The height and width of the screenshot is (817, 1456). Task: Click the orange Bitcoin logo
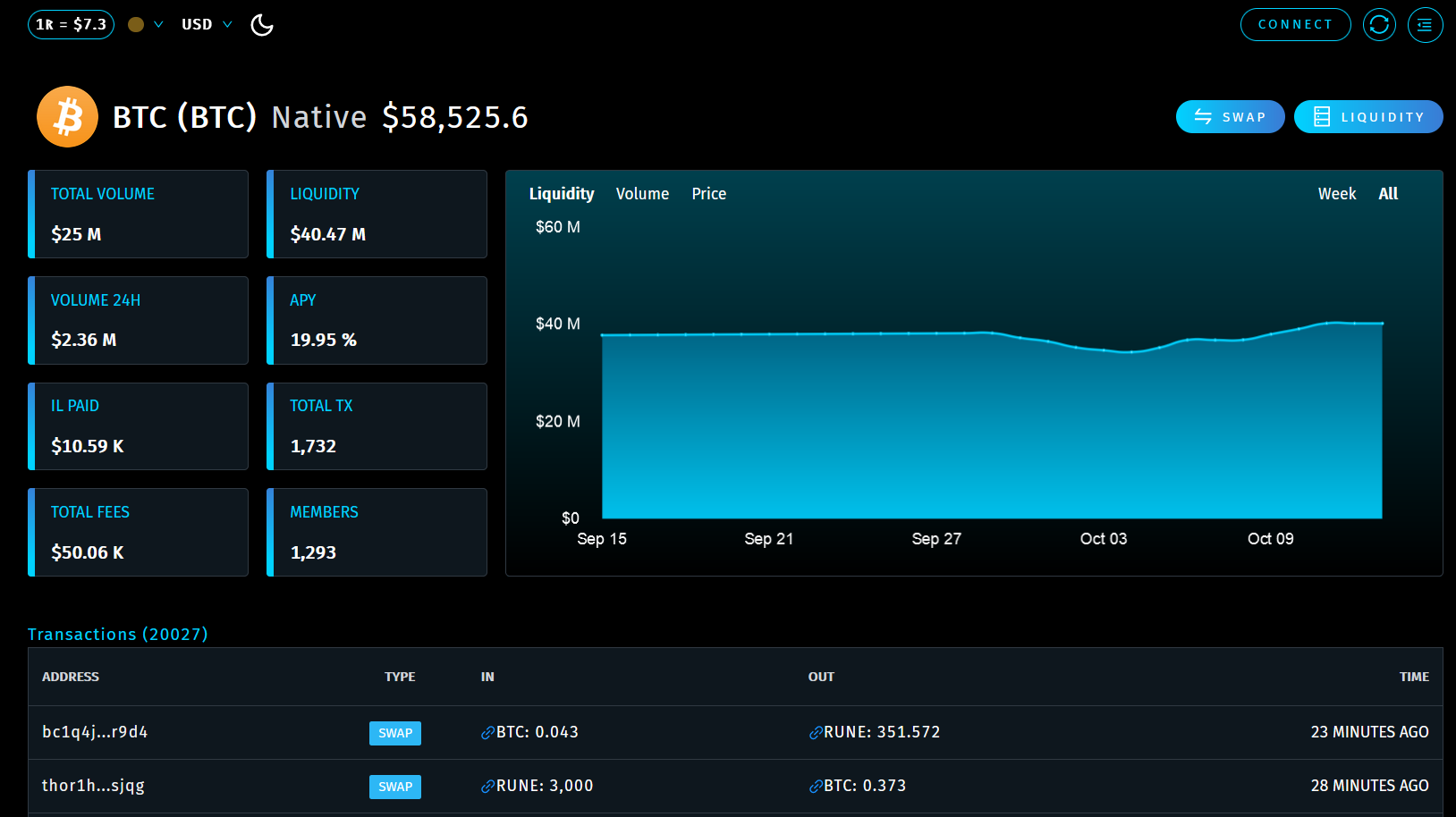coord(67,117)
